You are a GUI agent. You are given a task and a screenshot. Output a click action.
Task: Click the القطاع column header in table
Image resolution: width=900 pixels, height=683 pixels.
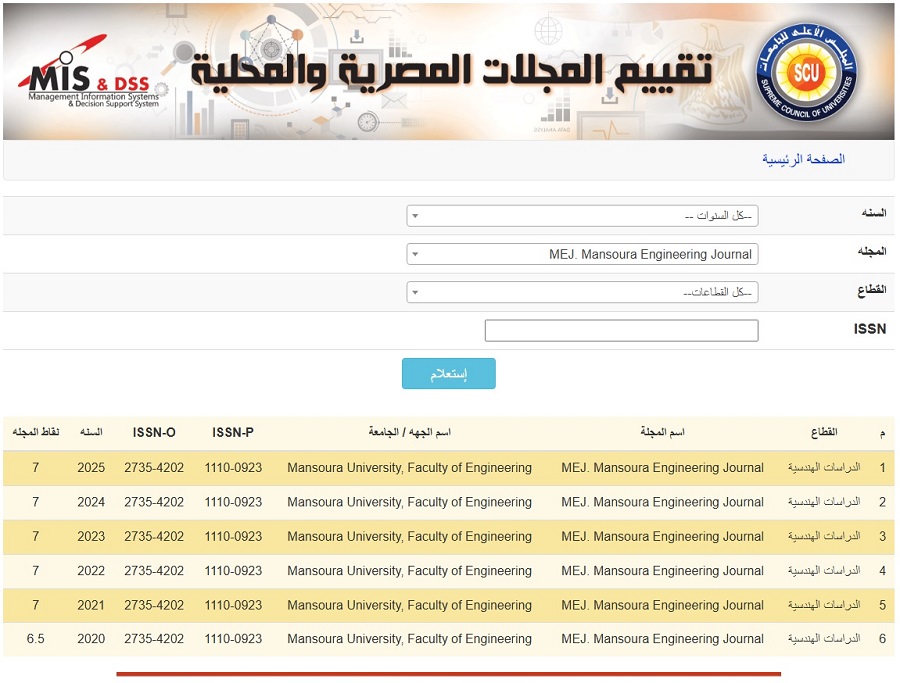(823, 433)
